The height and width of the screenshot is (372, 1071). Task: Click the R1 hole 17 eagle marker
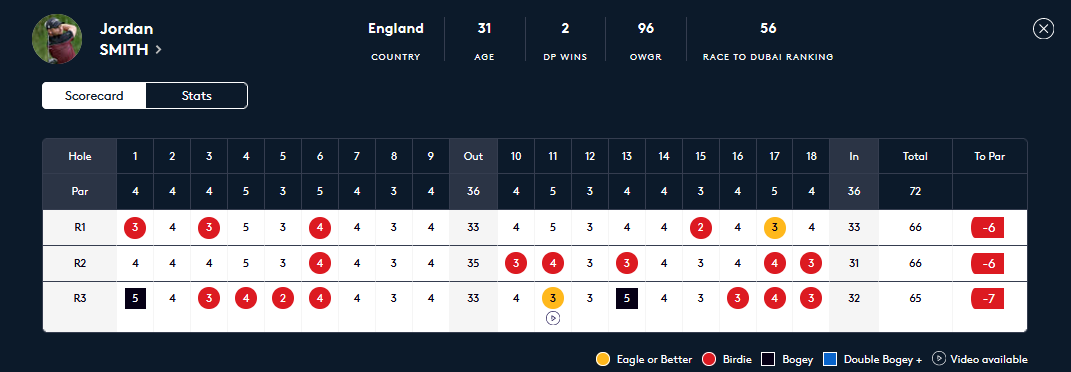775,227
